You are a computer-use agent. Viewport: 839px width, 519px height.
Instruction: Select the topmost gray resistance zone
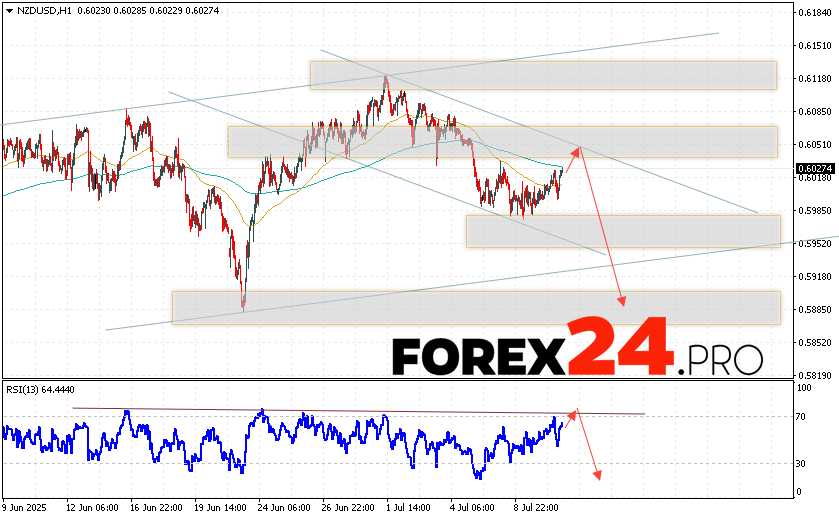pos(543,75)
